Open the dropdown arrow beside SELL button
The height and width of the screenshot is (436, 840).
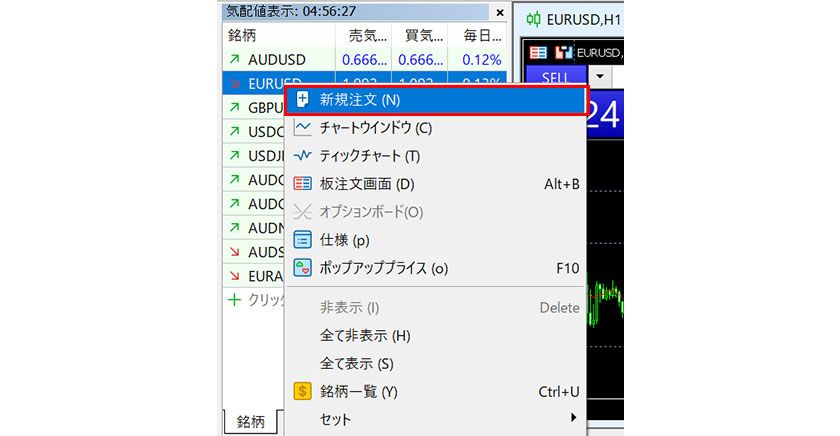point(601,76)
